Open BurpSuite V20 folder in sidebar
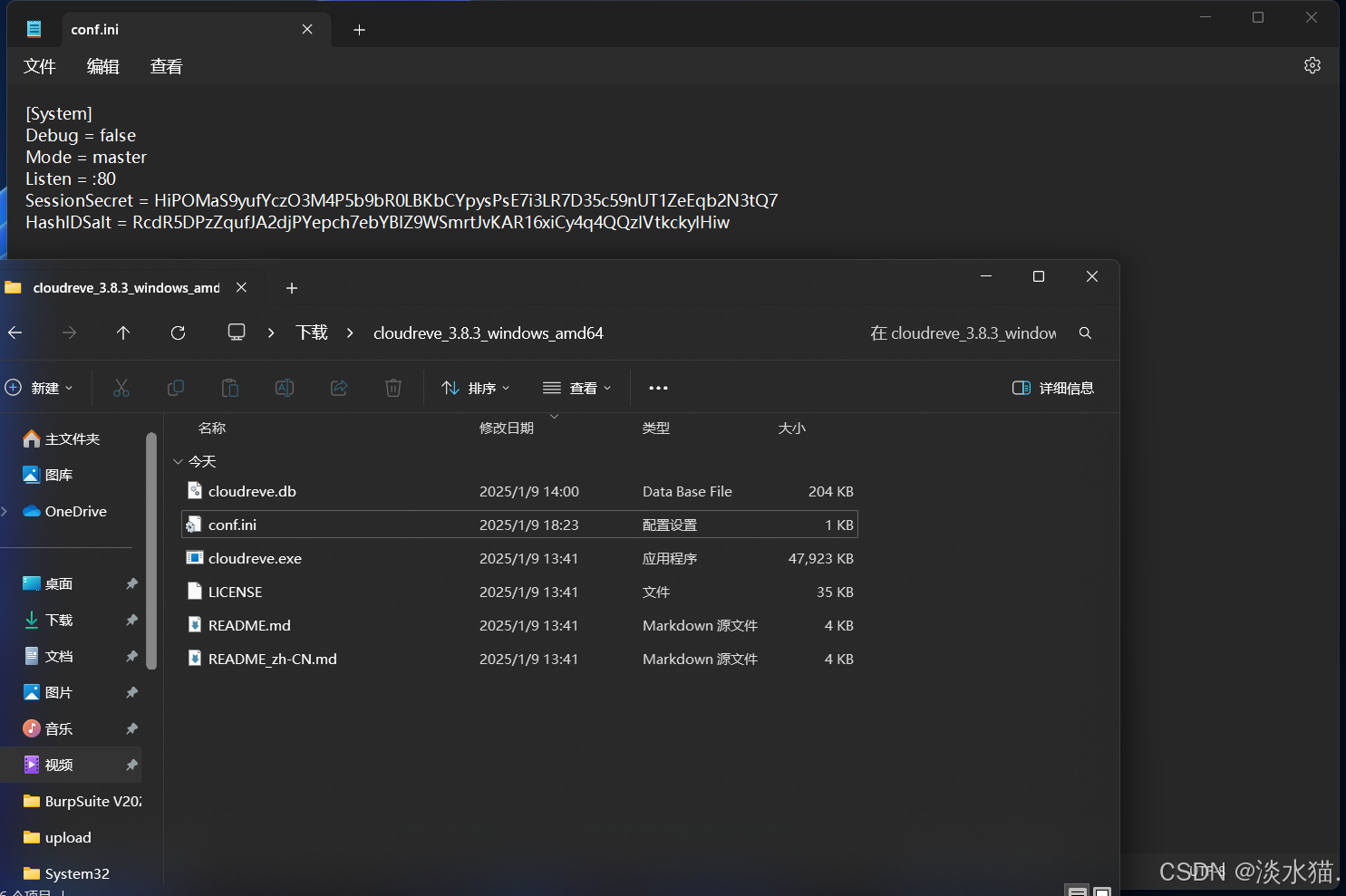Viewport: 1346px width, 896px height. click(x=82, y=801)
